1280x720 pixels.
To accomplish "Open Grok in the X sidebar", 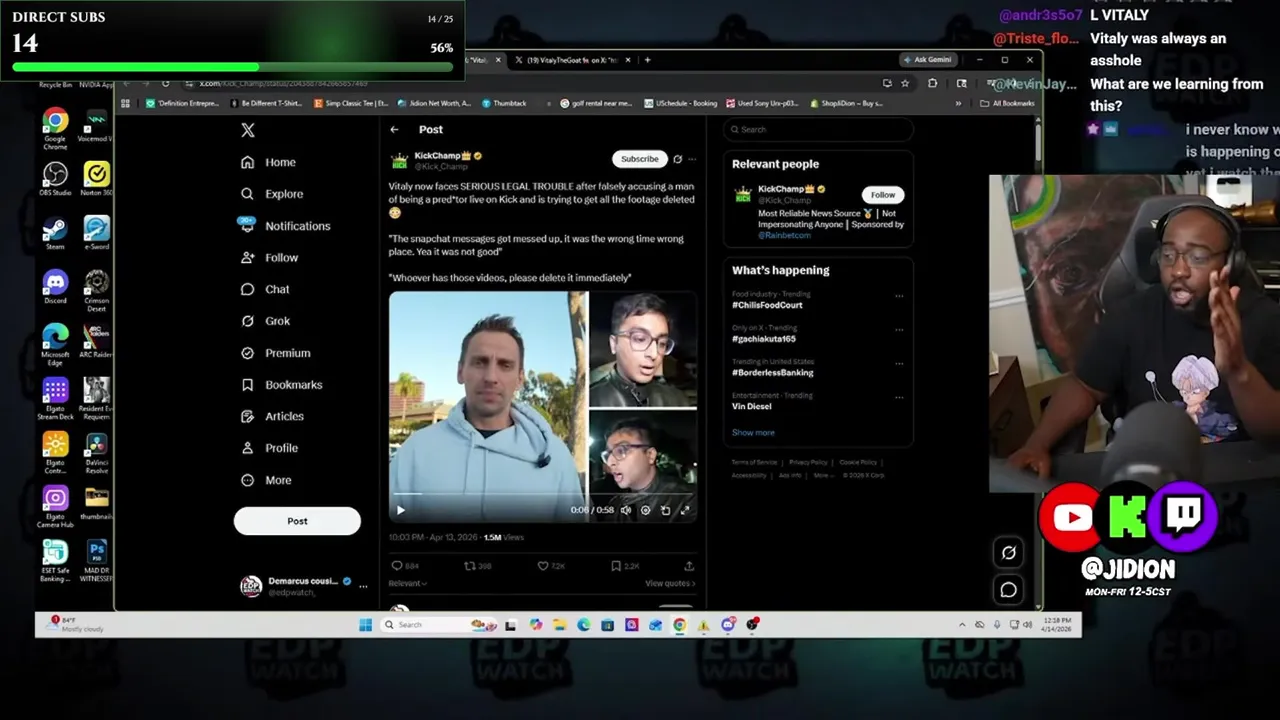I will (x=265, y=321).
